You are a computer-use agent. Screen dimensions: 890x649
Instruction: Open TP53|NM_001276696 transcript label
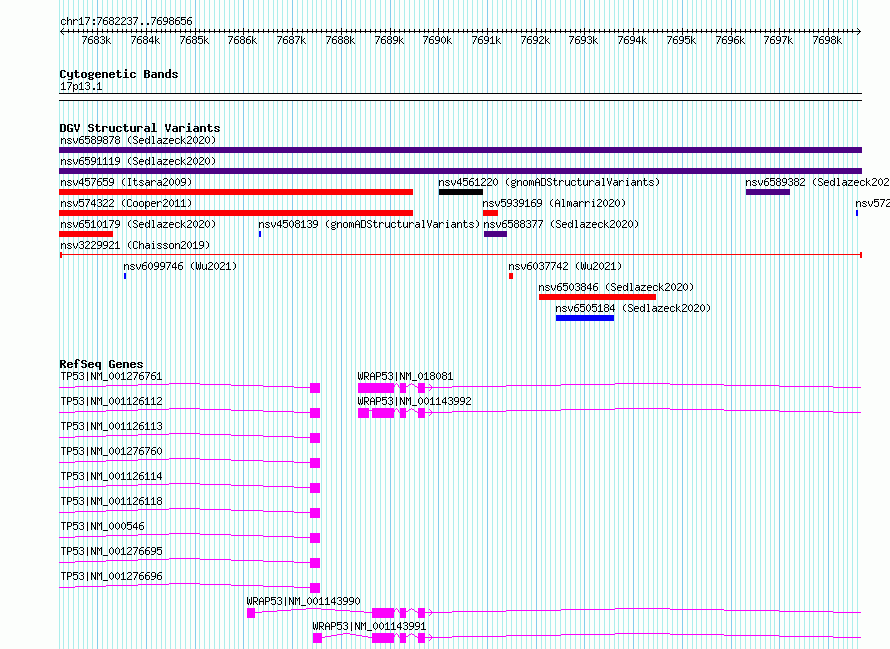pos(111,576)
